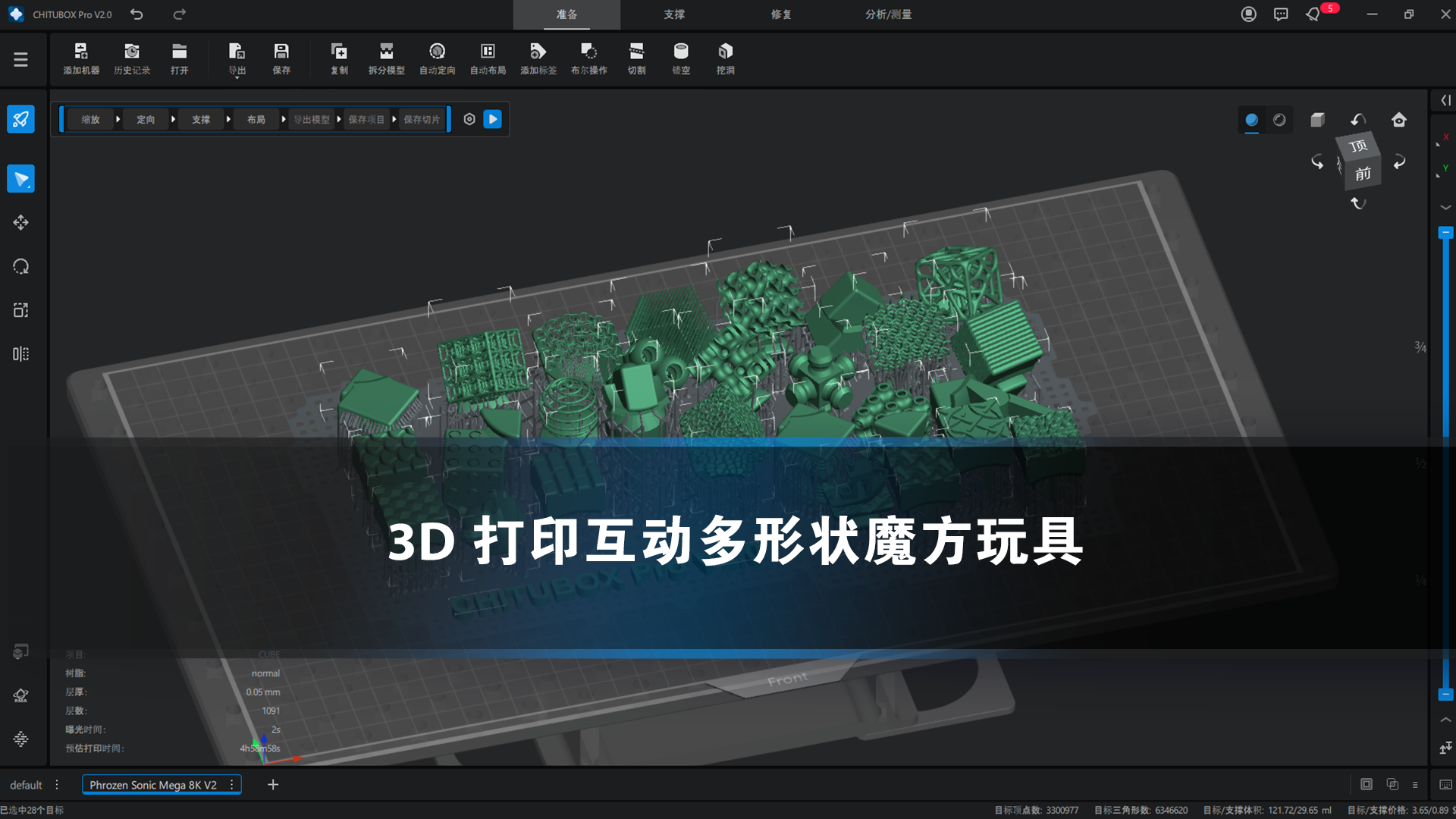Expand the 定向 workflow step arrow

click(174, 119)
